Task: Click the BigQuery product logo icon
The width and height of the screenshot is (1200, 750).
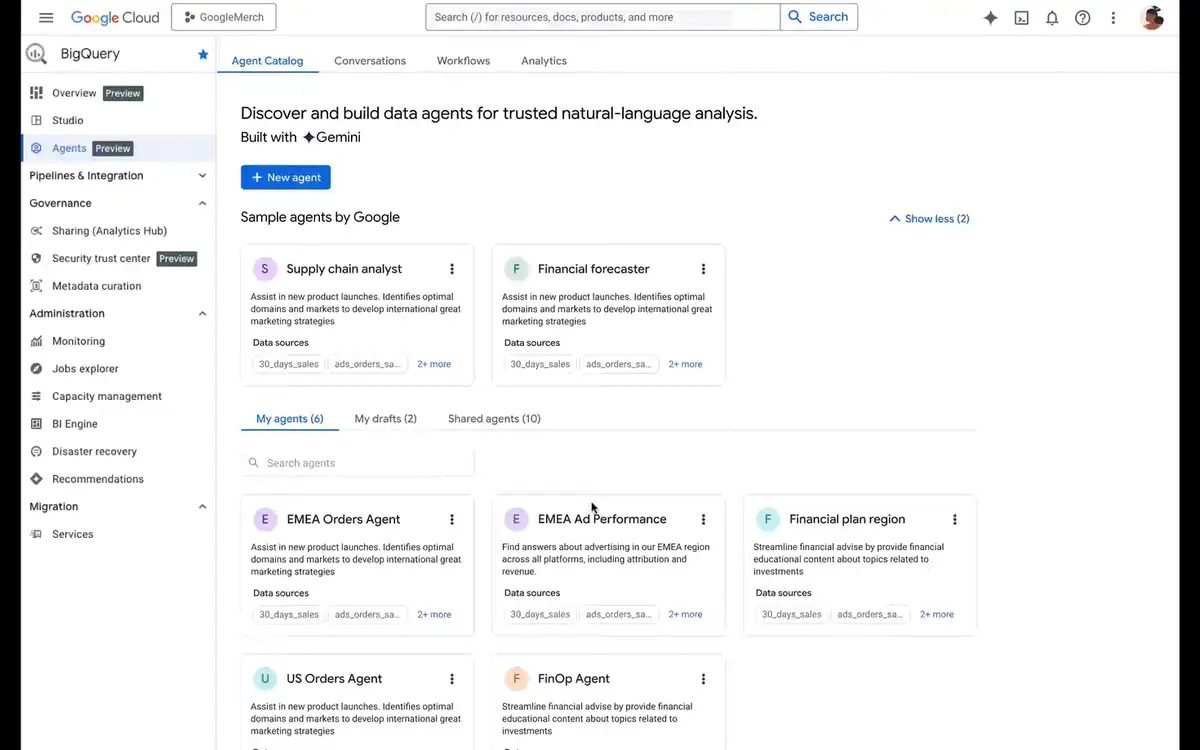Action: (x=36, y=54)
